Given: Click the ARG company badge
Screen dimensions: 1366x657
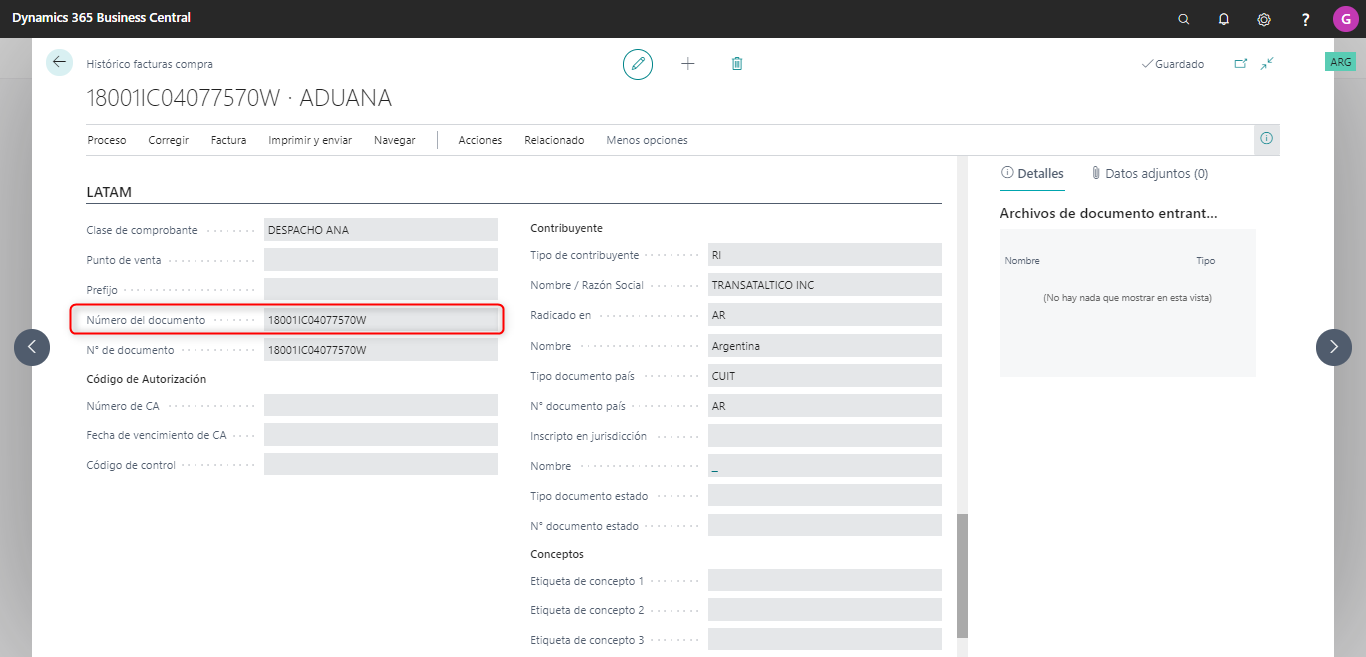Looking at the screenshot, I should tap(1340, 62).
